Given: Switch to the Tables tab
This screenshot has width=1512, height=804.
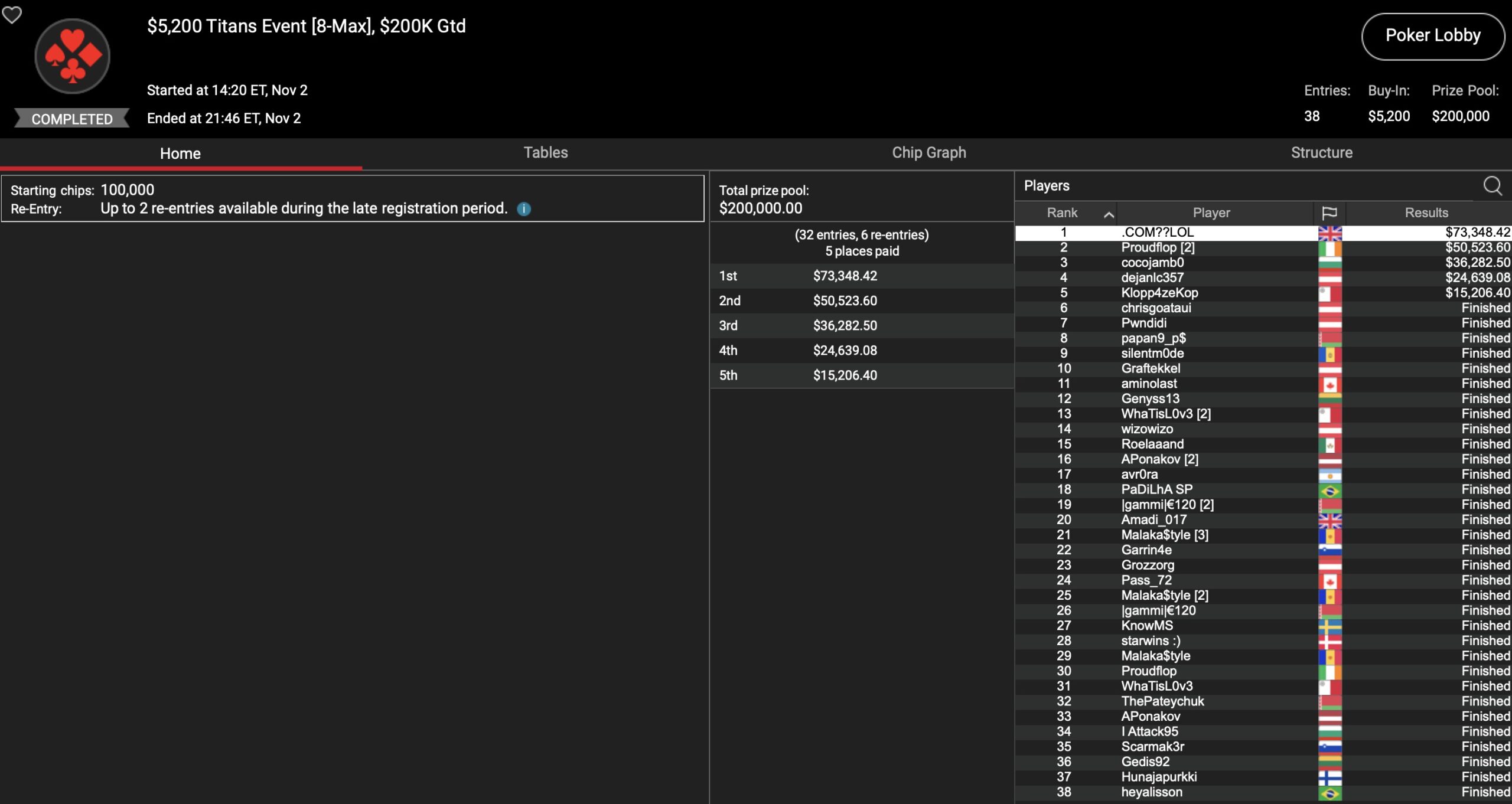Looking at the screenshot, I should pos(545,153).
